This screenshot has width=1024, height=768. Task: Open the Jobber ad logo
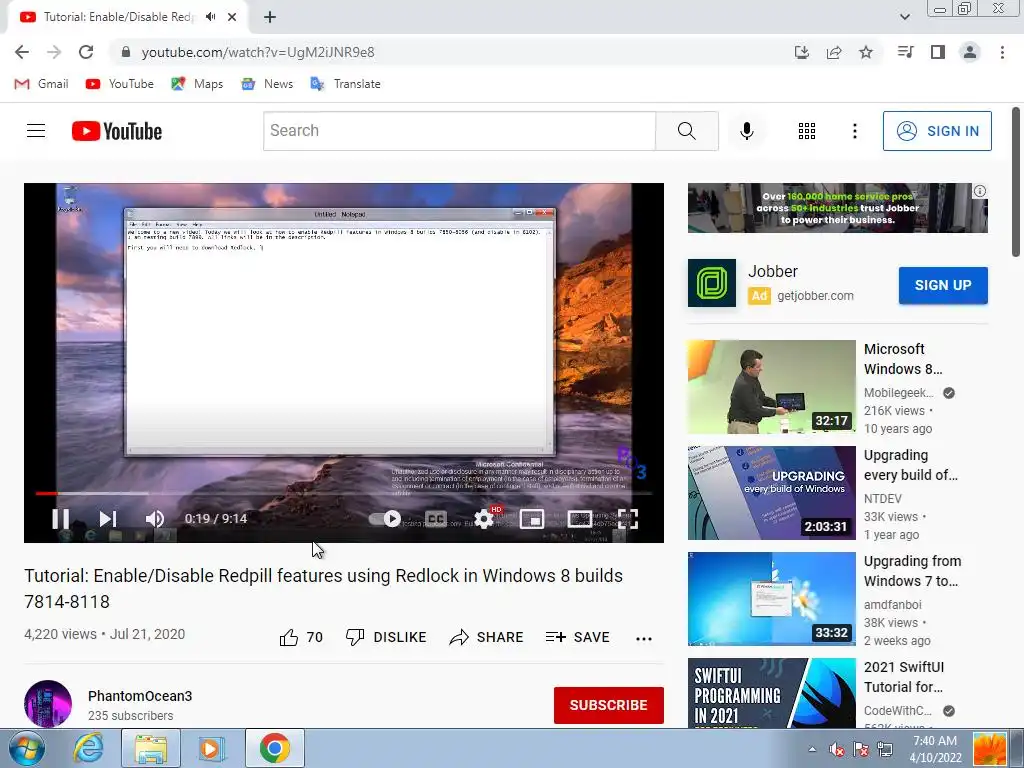[712, 283]
